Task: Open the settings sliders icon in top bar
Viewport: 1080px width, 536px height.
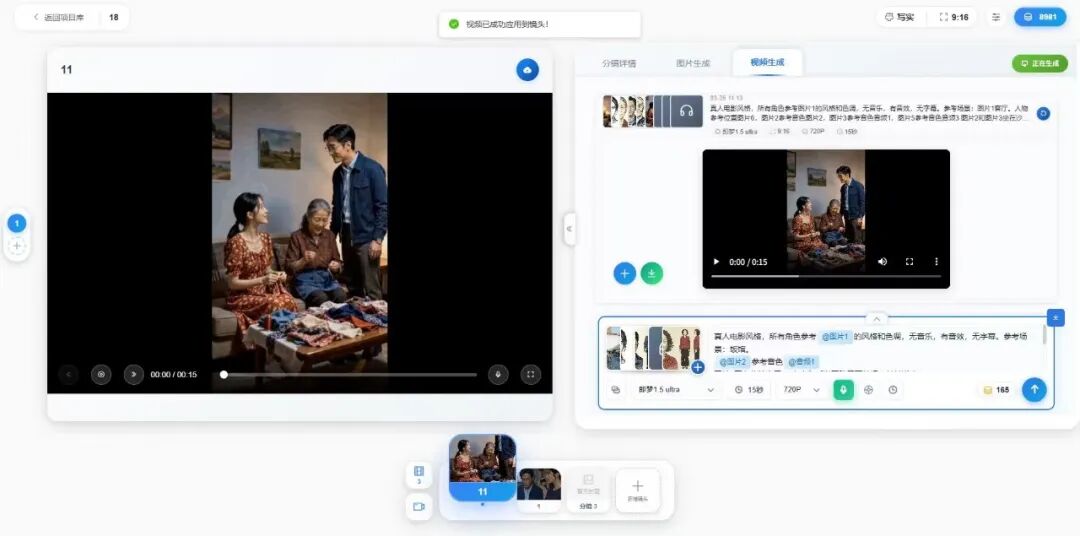Action: pos(996,17)
